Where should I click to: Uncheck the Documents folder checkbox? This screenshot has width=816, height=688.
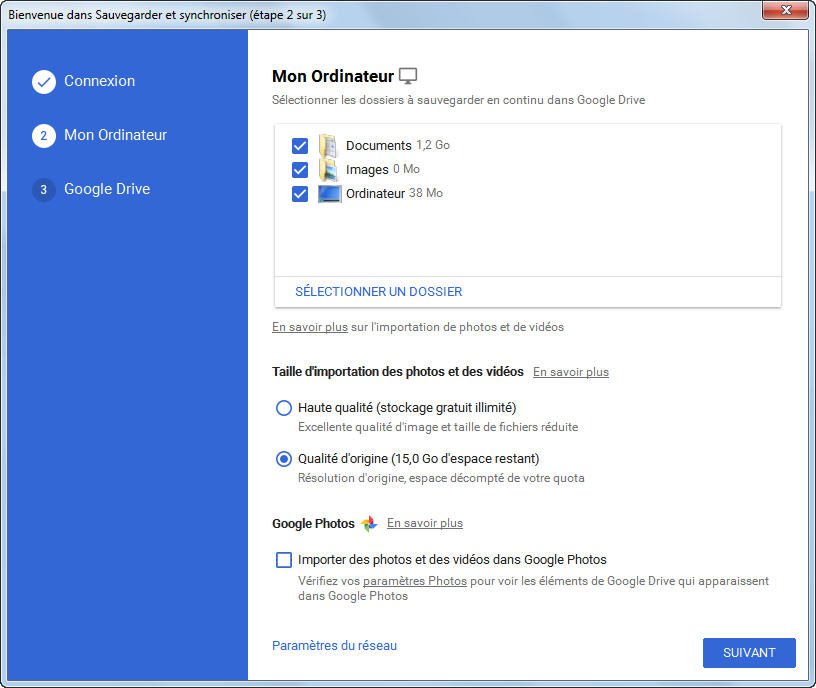(x=300, y=146)
